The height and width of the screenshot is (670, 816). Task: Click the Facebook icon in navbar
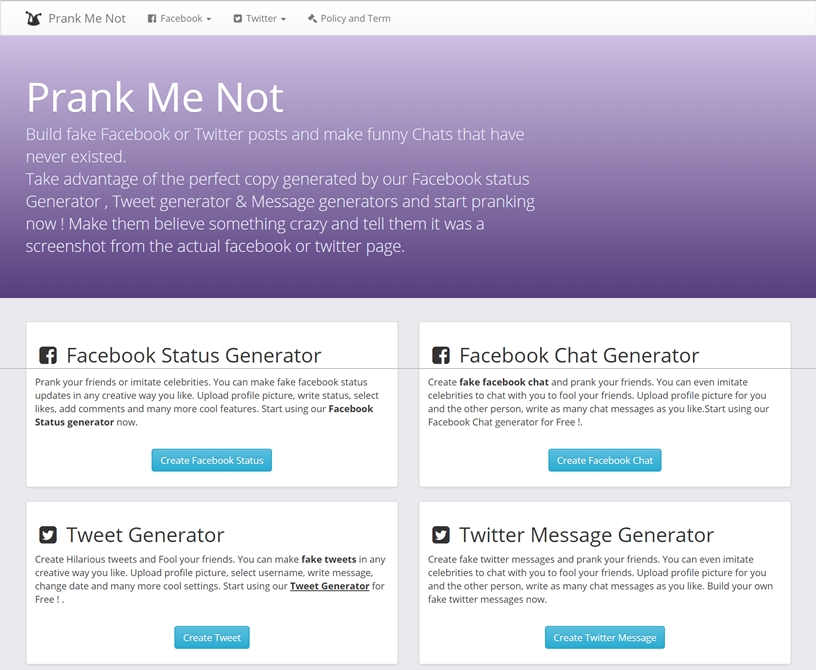[152, 18]
